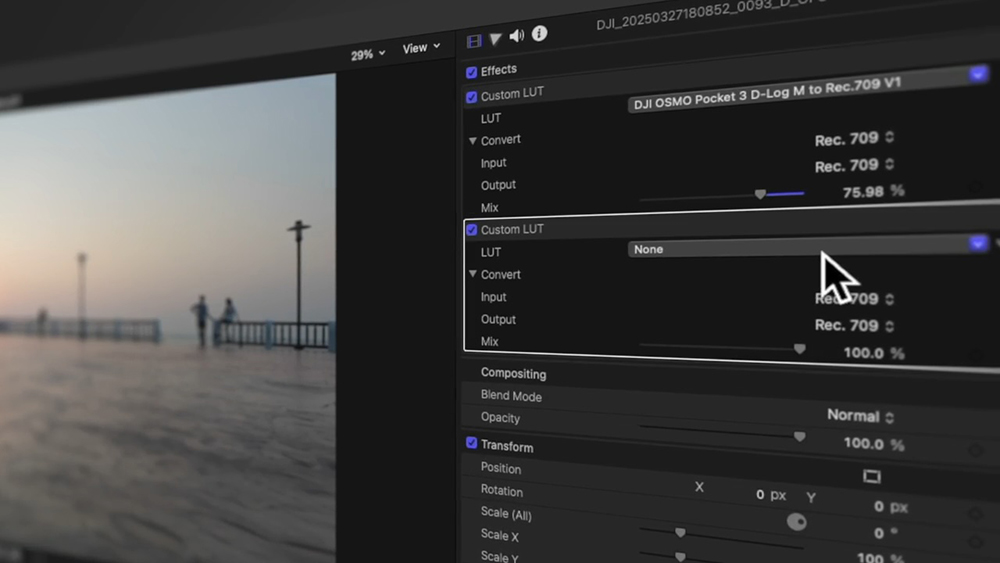Screen dimensions: 1000x563
Task: Change Output Rec. 709 in second Custom LUT
Action: 855,325
